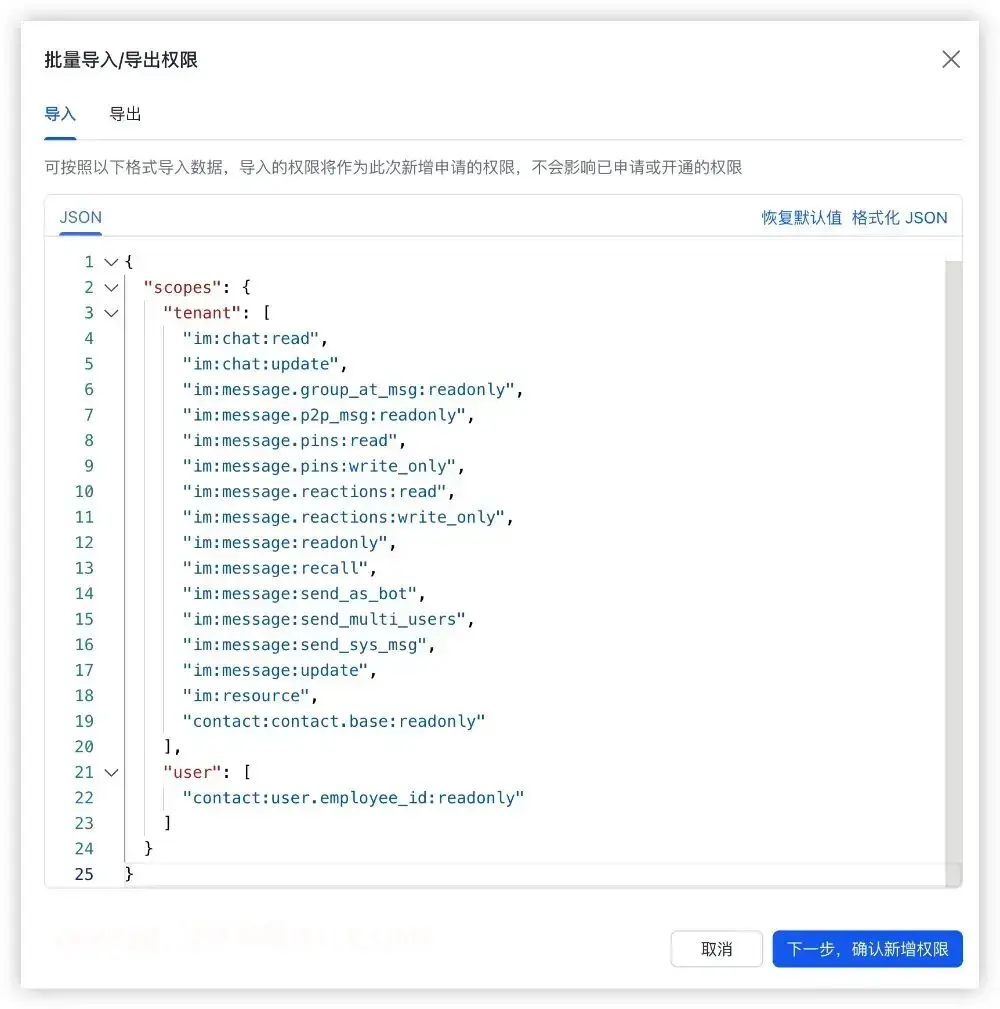Click line number 10 in the editor
Image resolution: width=1000 pixels, height=1009 pixels.
(86, 491)
